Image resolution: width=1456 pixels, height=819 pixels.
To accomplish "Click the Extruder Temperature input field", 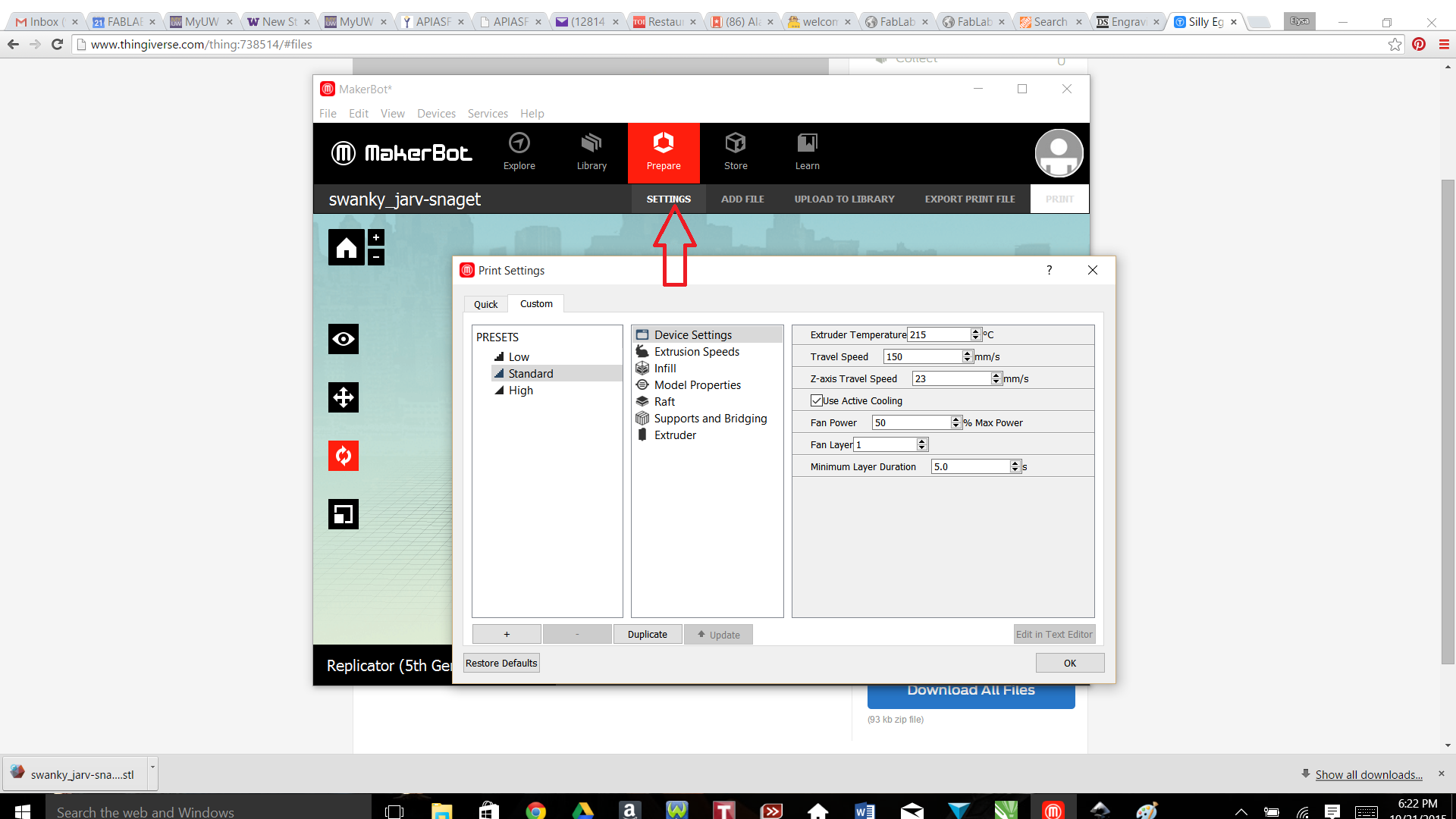I will coord(939,334).
